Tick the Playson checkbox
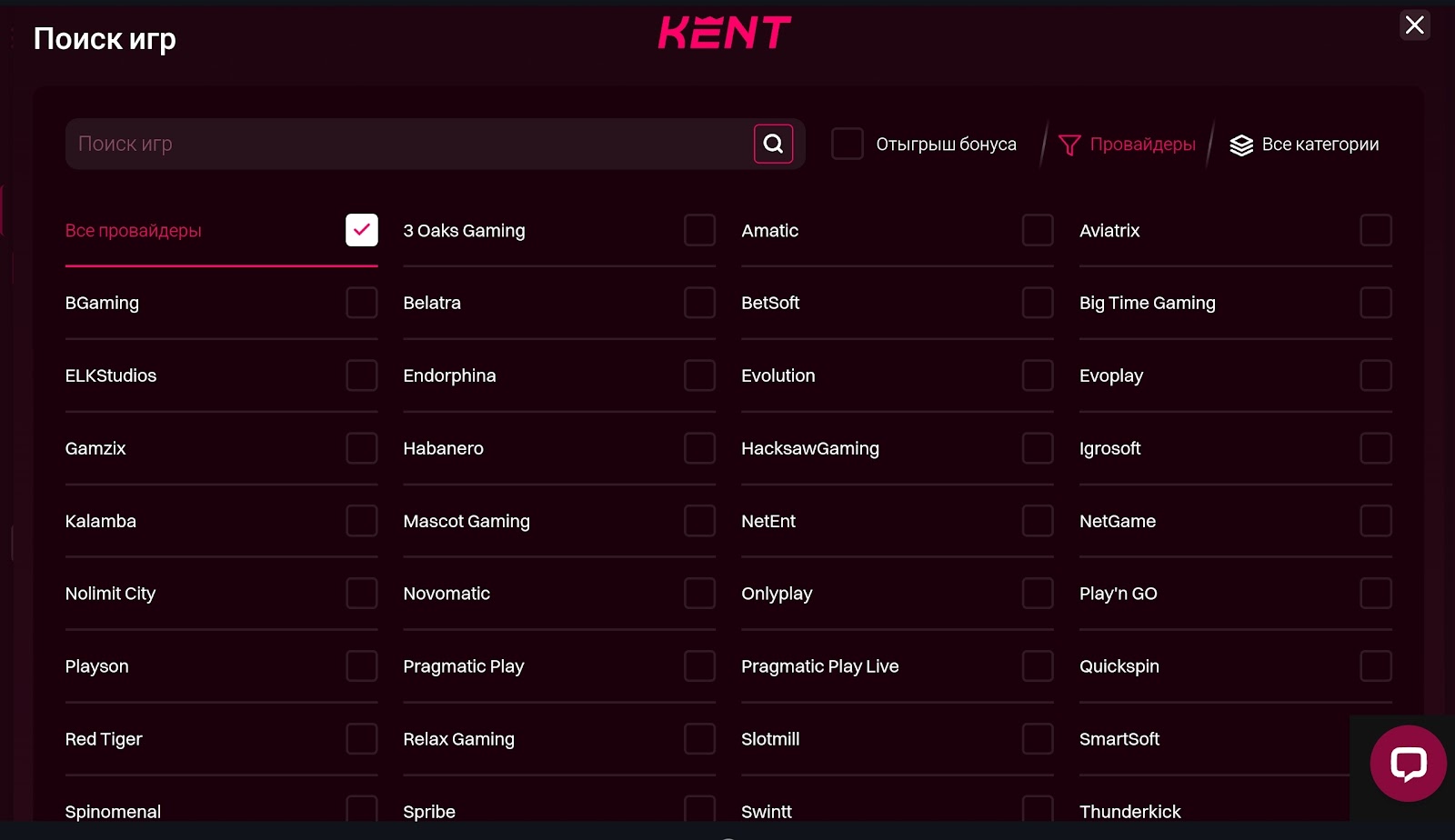 [362, 666]
